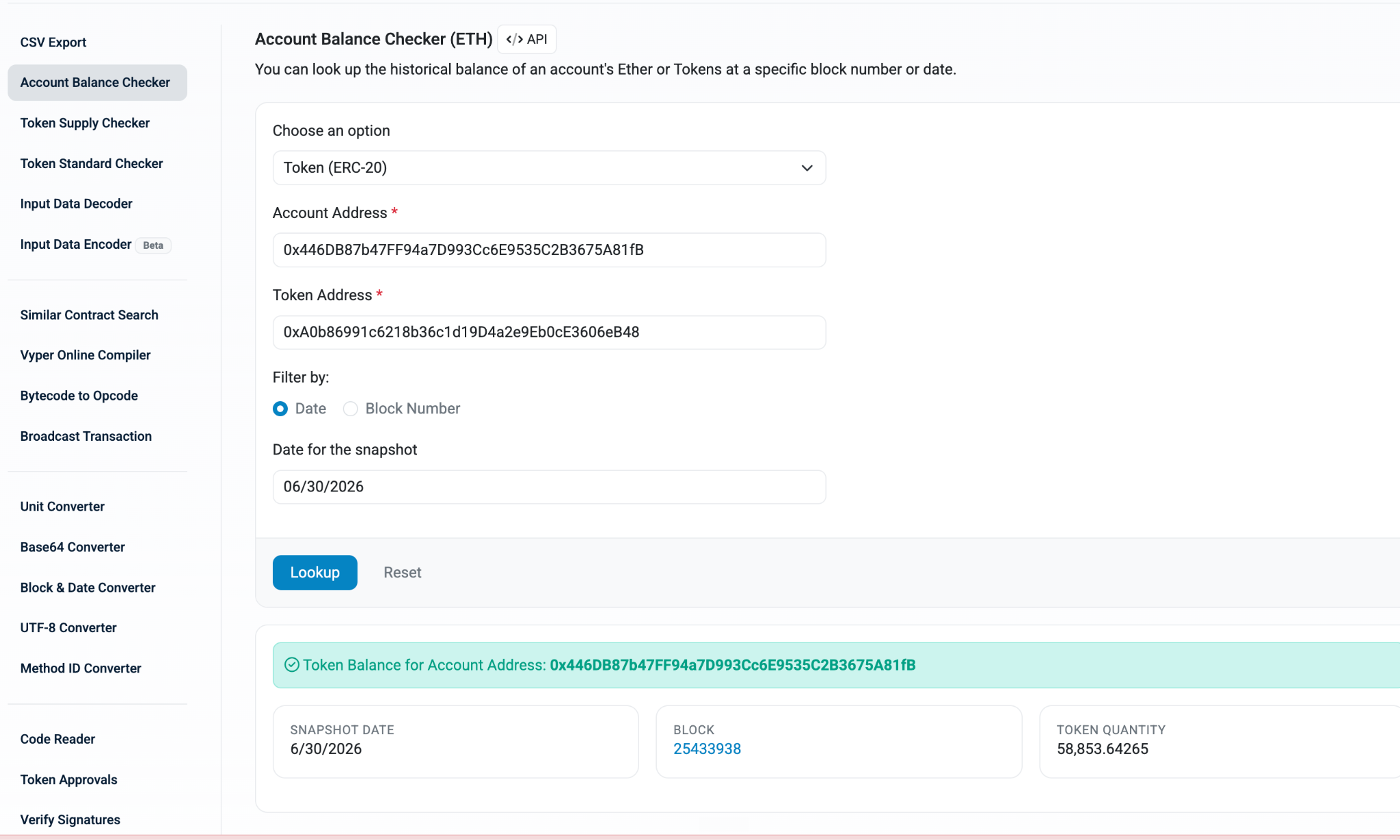Click the Date for the snapshot field

coord(549,487)
